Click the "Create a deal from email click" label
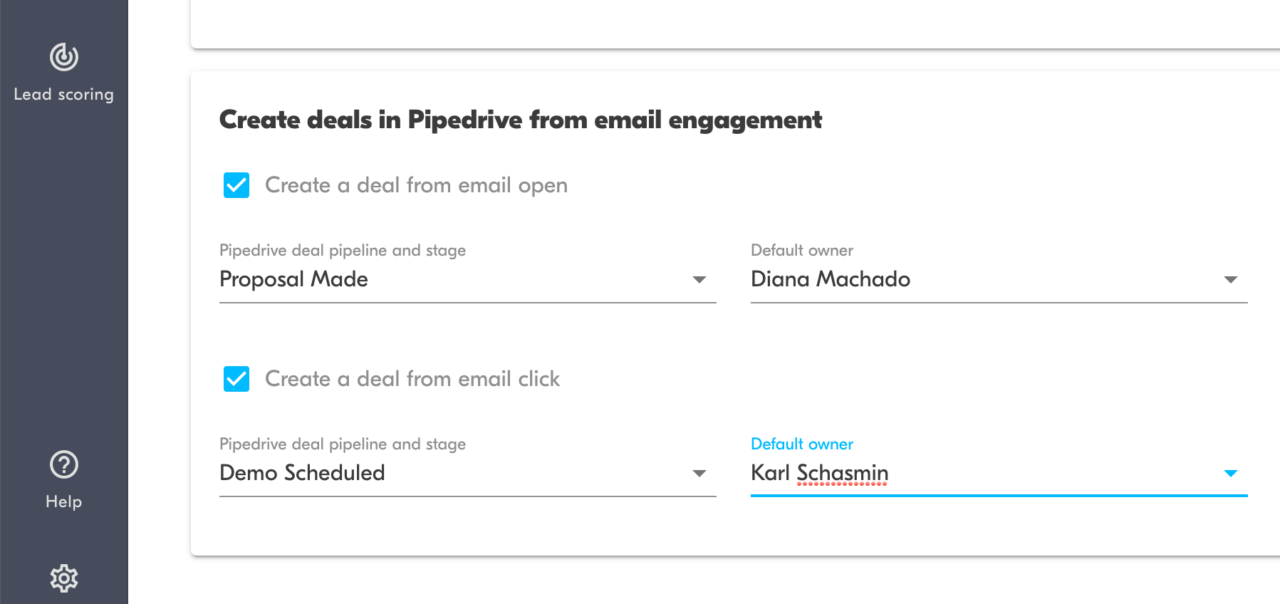The height and width of the screenshot is (604, 1280). coord(411,378)
